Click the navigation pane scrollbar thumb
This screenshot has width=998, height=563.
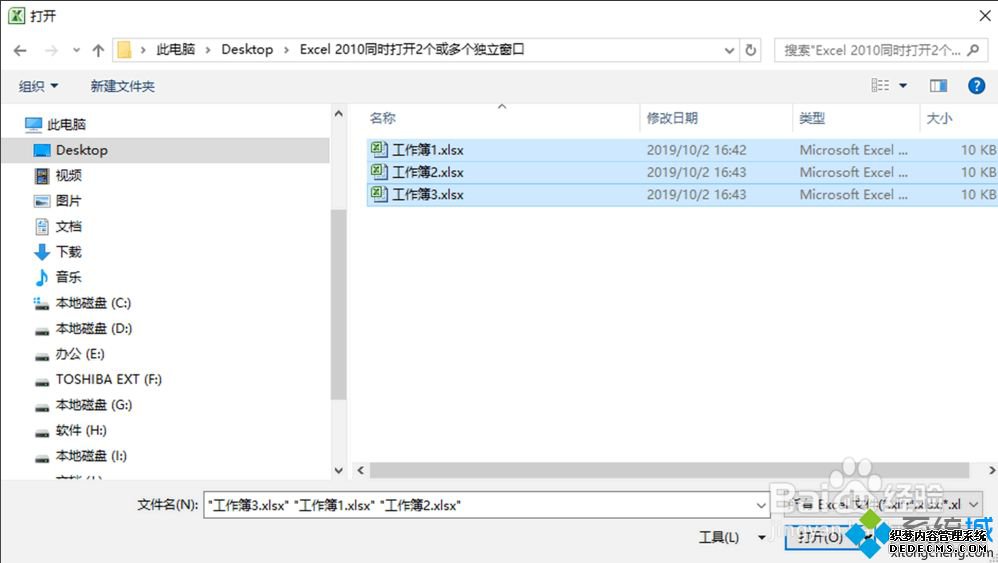pos(339,304)
